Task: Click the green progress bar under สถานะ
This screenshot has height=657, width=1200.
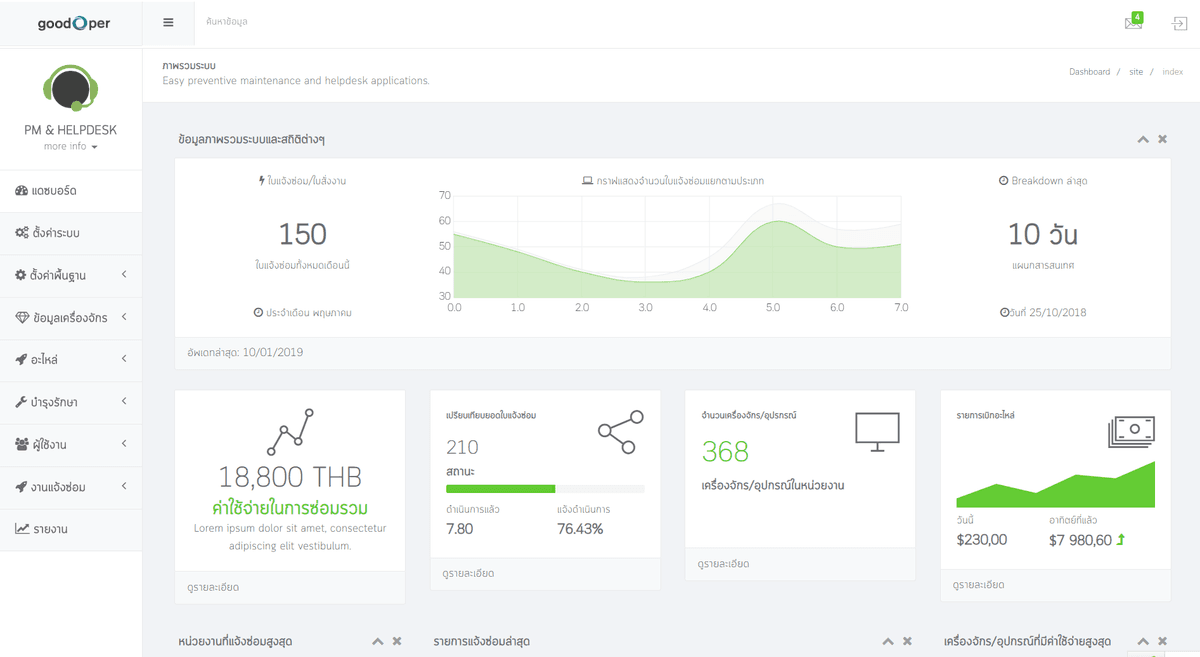Action: pyautogui.click(x=500, y=489)
